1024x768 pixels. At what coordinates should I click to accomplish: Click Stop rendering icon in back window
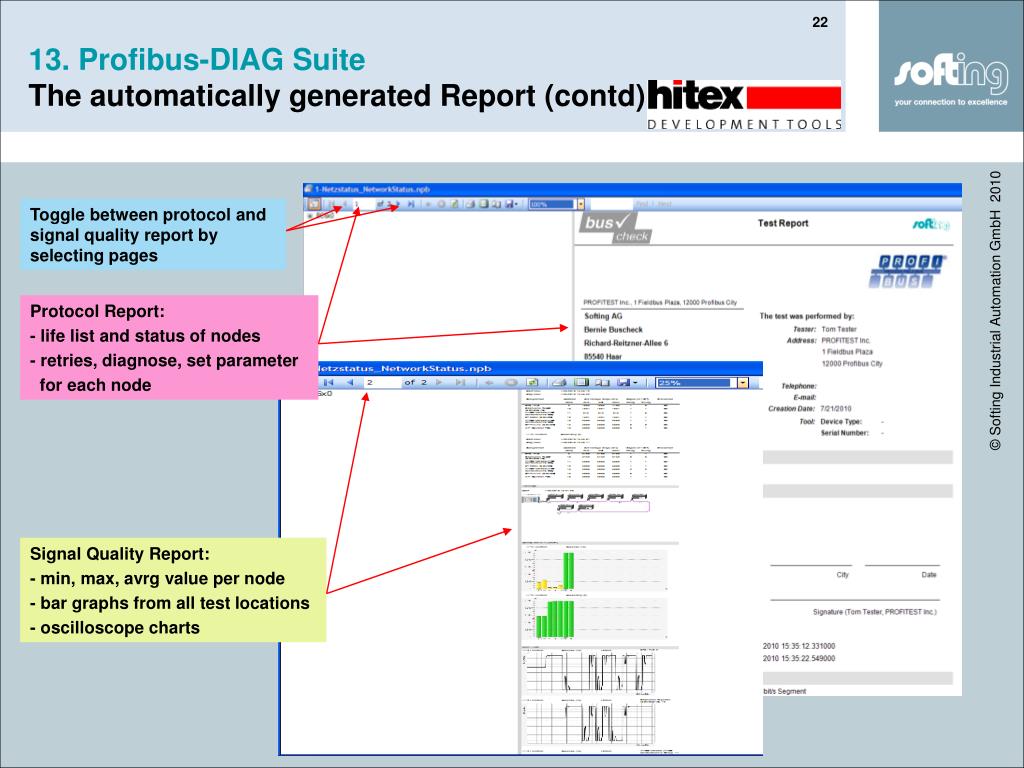point(441,204)
